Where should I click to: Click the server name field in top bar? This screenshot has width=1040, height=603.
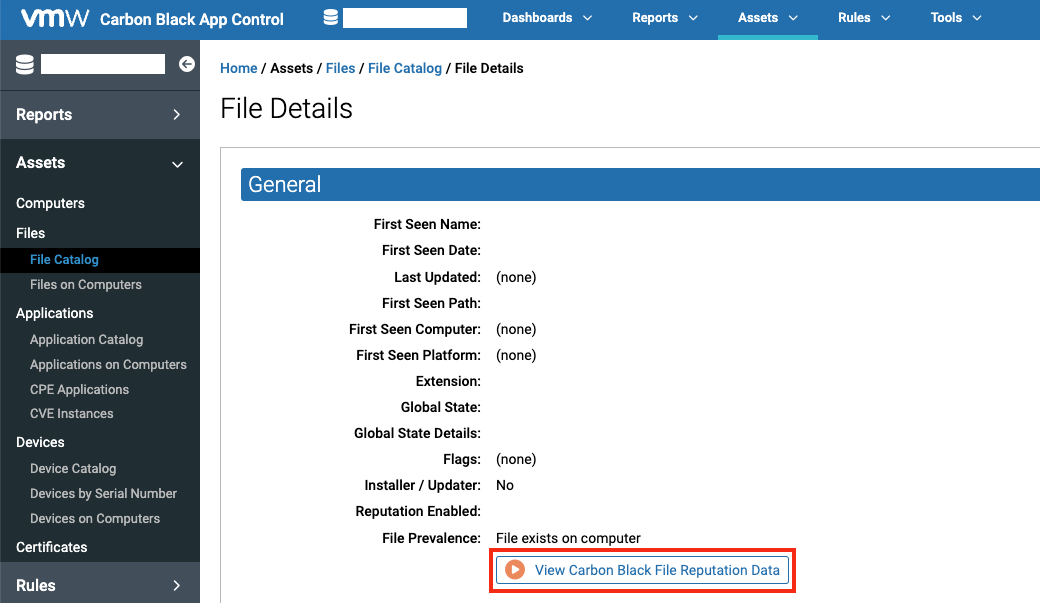pyautogui.click(x=405, y=18)
